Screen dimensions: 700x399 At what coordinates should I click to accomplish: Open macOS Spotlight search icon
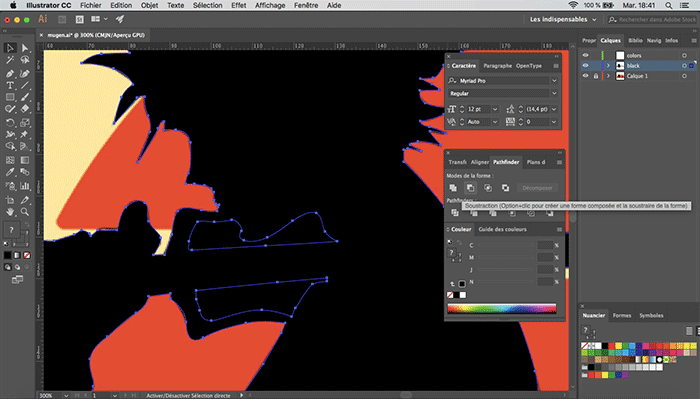pyautogui.click(x=668, y=5)
